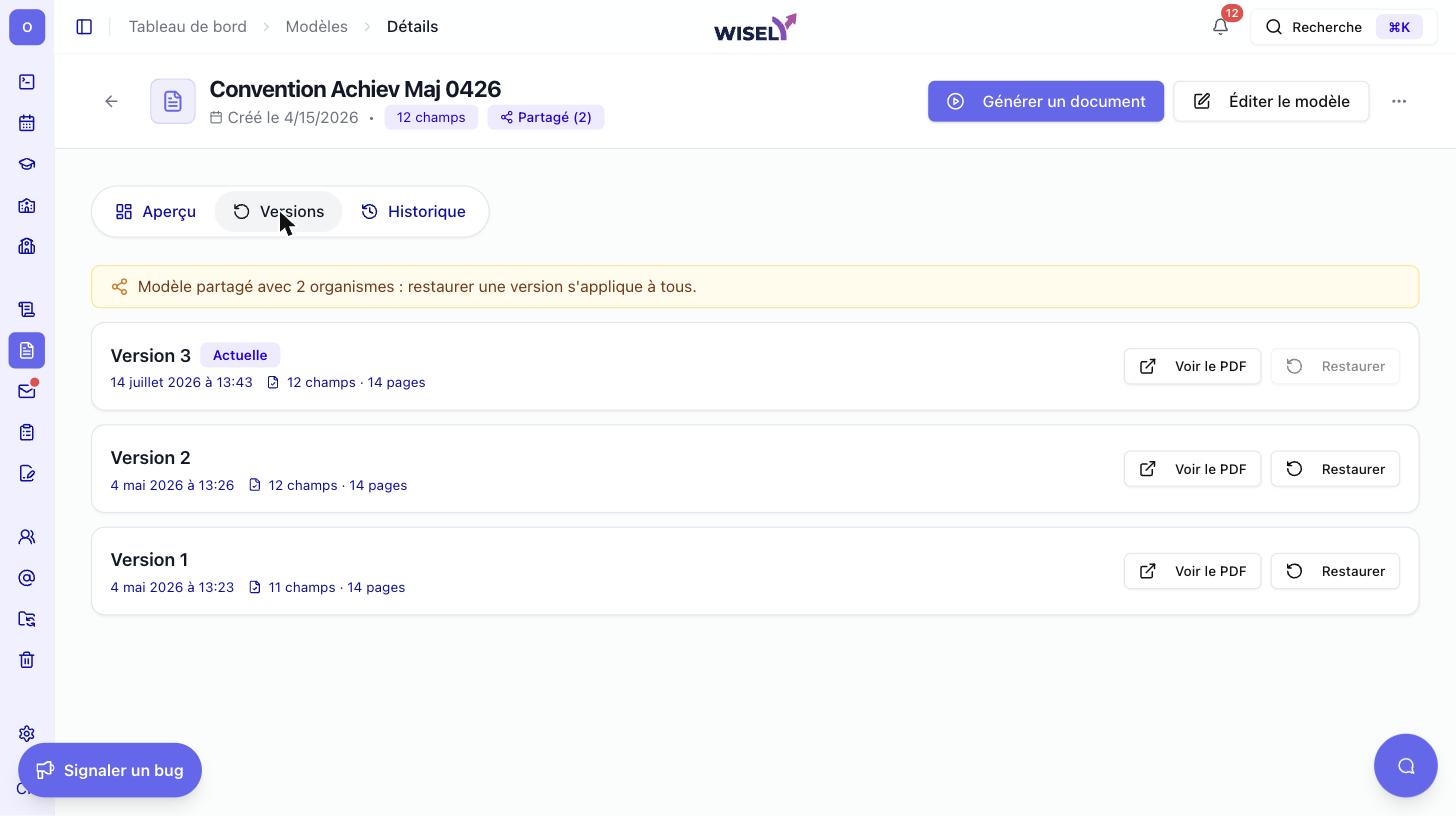
Task: Open the document-with-pen sidebar icon
Action: pos(27,473)
